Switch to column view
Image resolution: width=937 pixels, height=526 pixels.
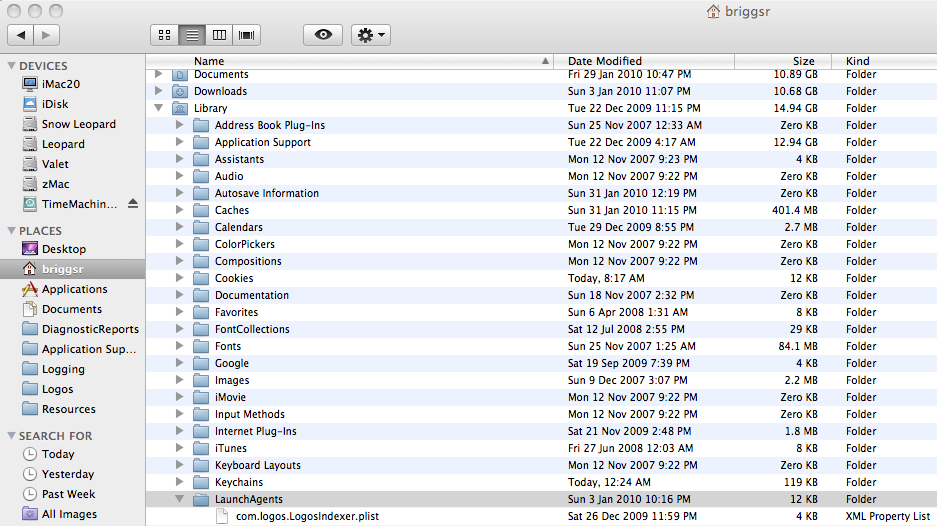tap(219, 35)
